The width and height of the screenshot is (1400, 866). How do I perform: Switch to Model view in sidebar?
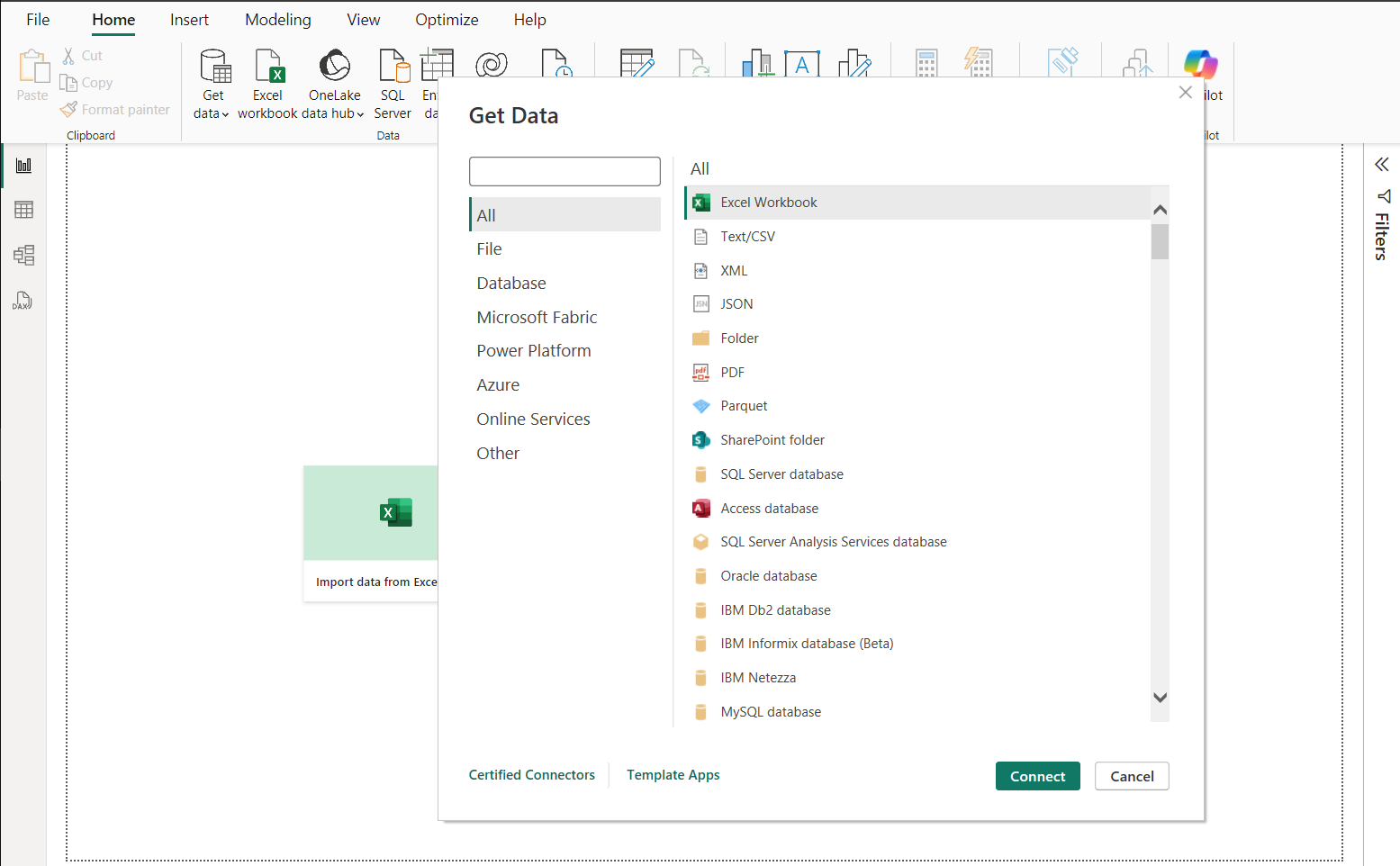[23, 255]
